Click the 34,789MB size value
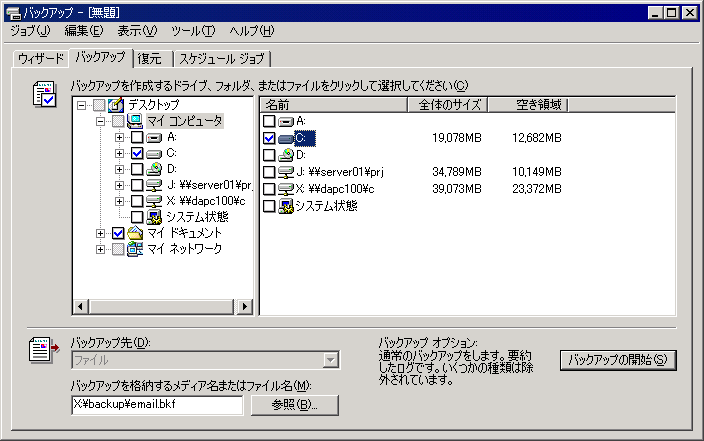Image resolution: width=704 pixels, height=441 pixels. click(x=457, y=172)
